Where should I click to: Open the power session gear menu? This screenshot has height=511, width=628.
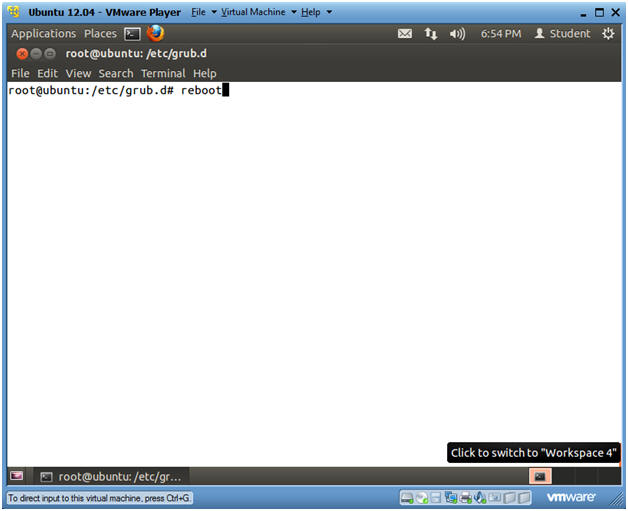[x=608, y=34]
